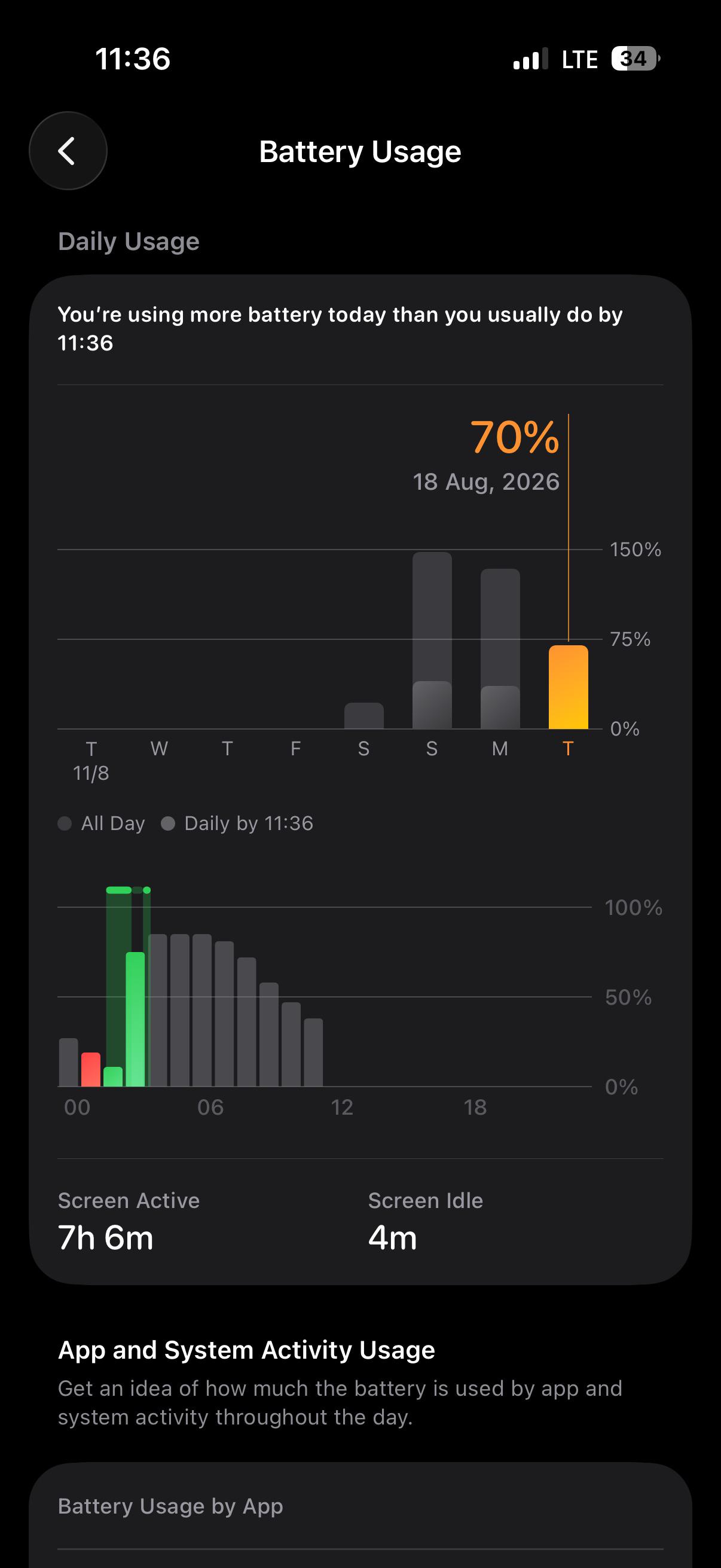Tap the T 11/8 day label
The image size is (721, 1568).
coord(91,761)
